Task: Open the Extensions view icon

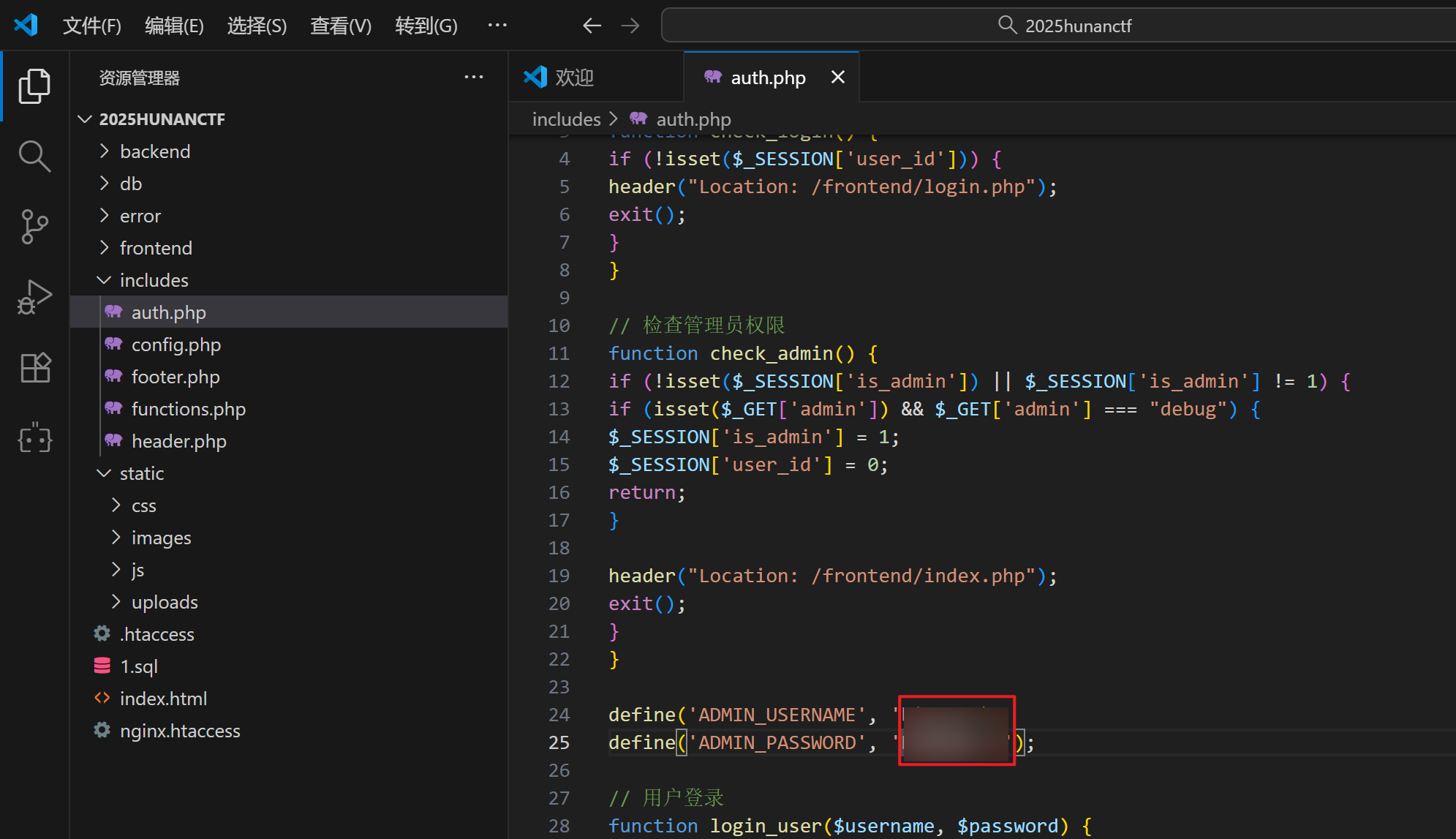Action: click(34, 367)
